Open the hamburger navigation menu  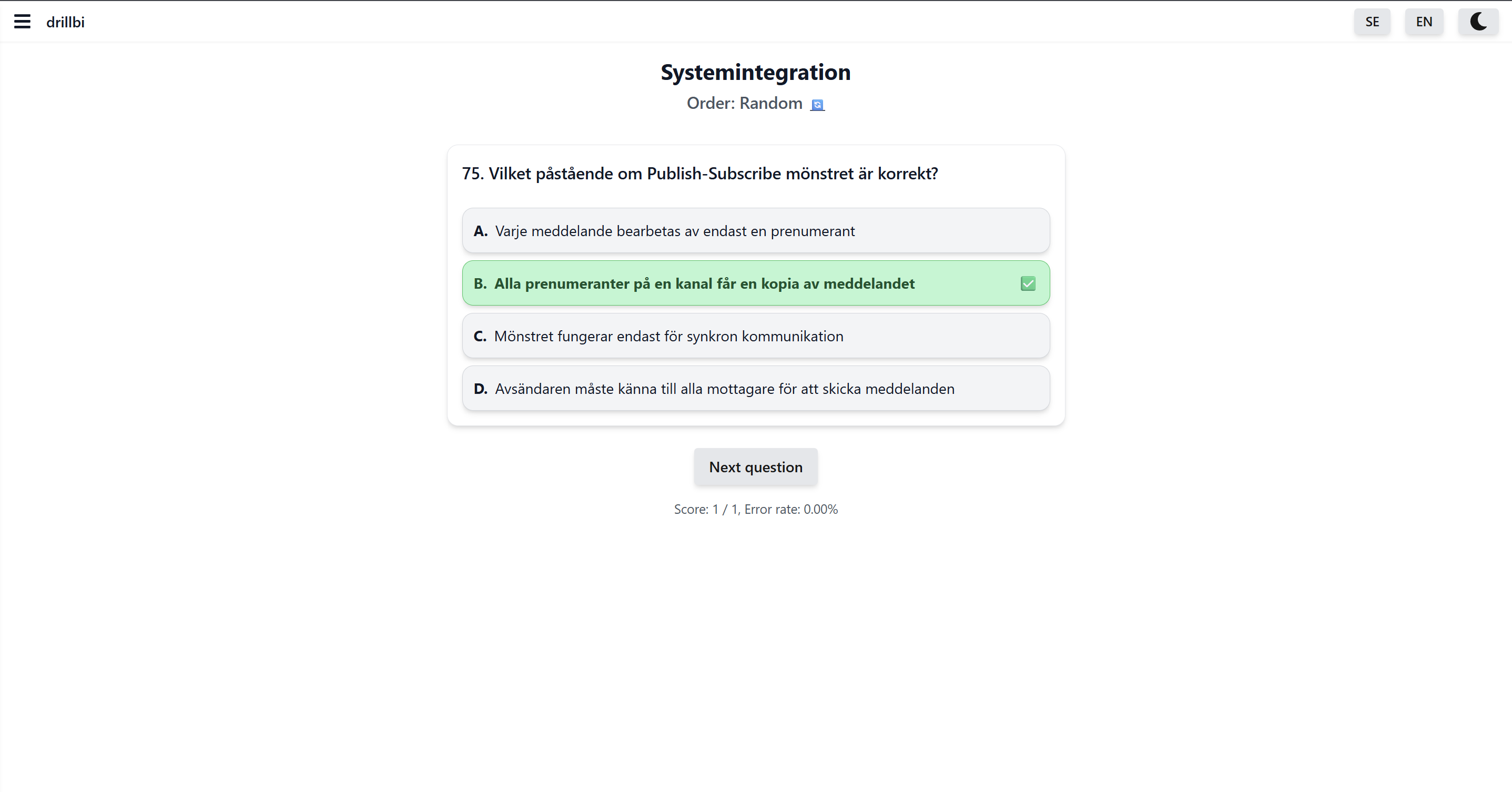click(x=22, y=22)
